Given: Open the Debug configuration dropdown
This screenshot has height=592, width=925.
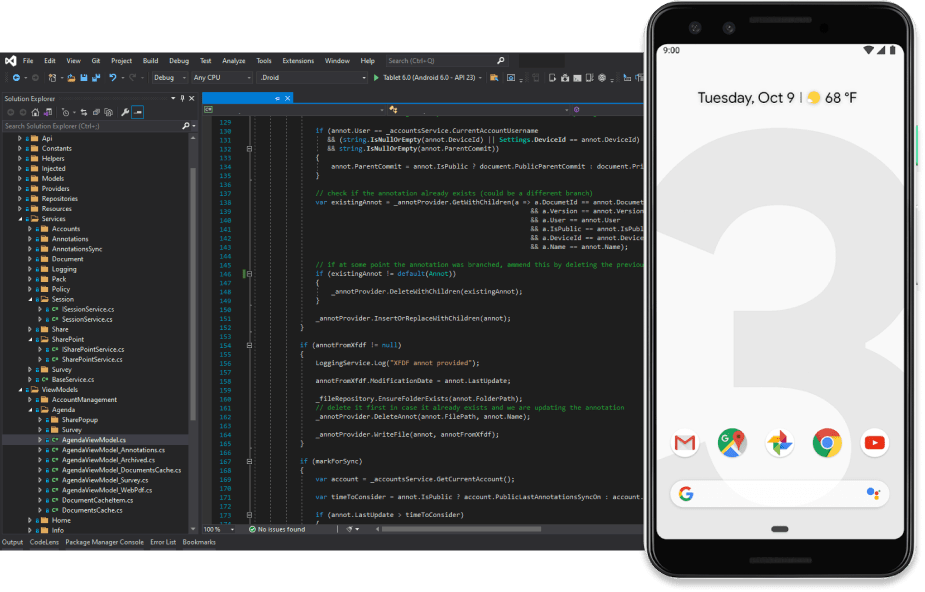Looking at the screenshot, I should [x=168, y=77].
